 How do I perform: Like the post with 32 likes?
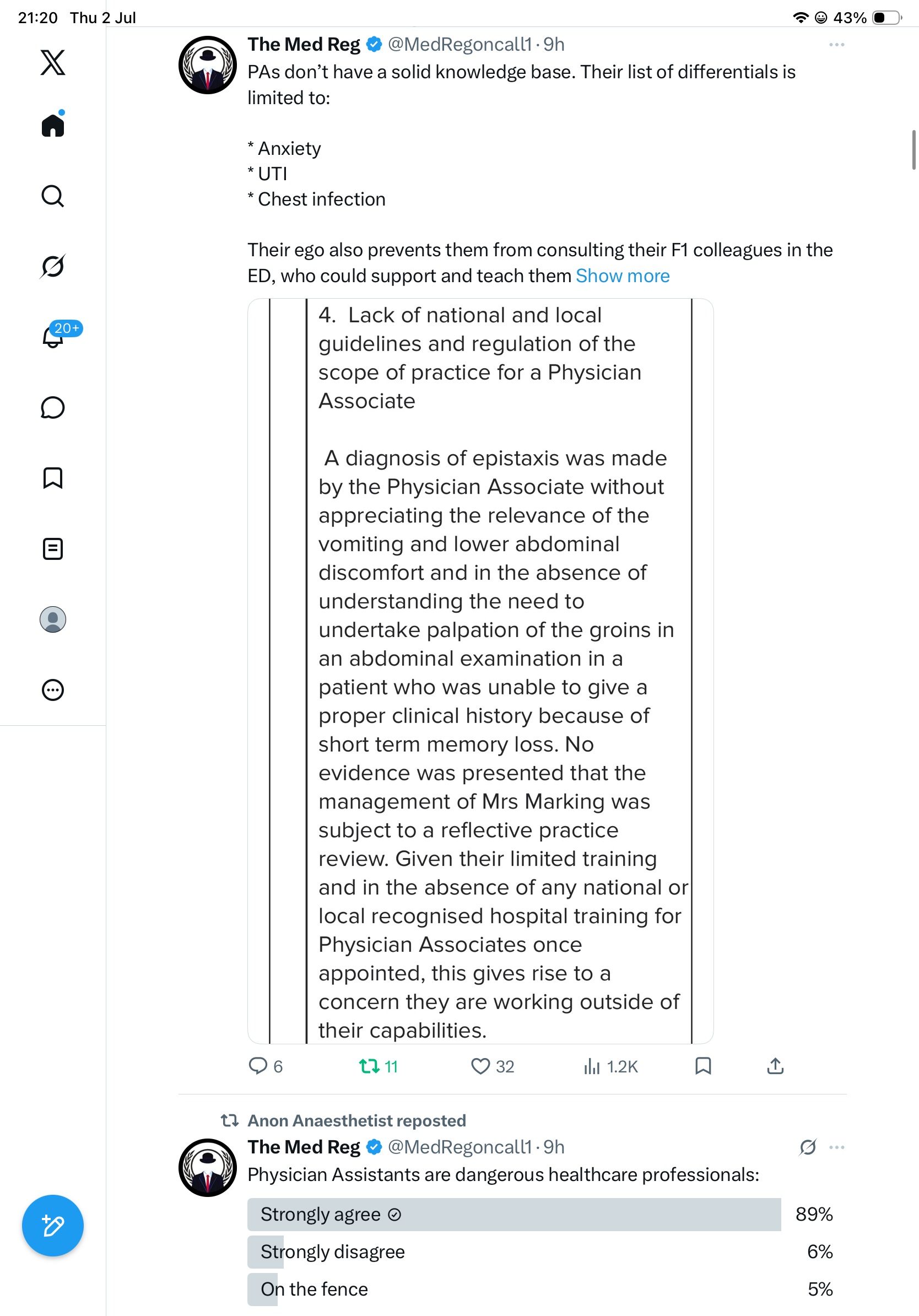[x=492, y=1066]
